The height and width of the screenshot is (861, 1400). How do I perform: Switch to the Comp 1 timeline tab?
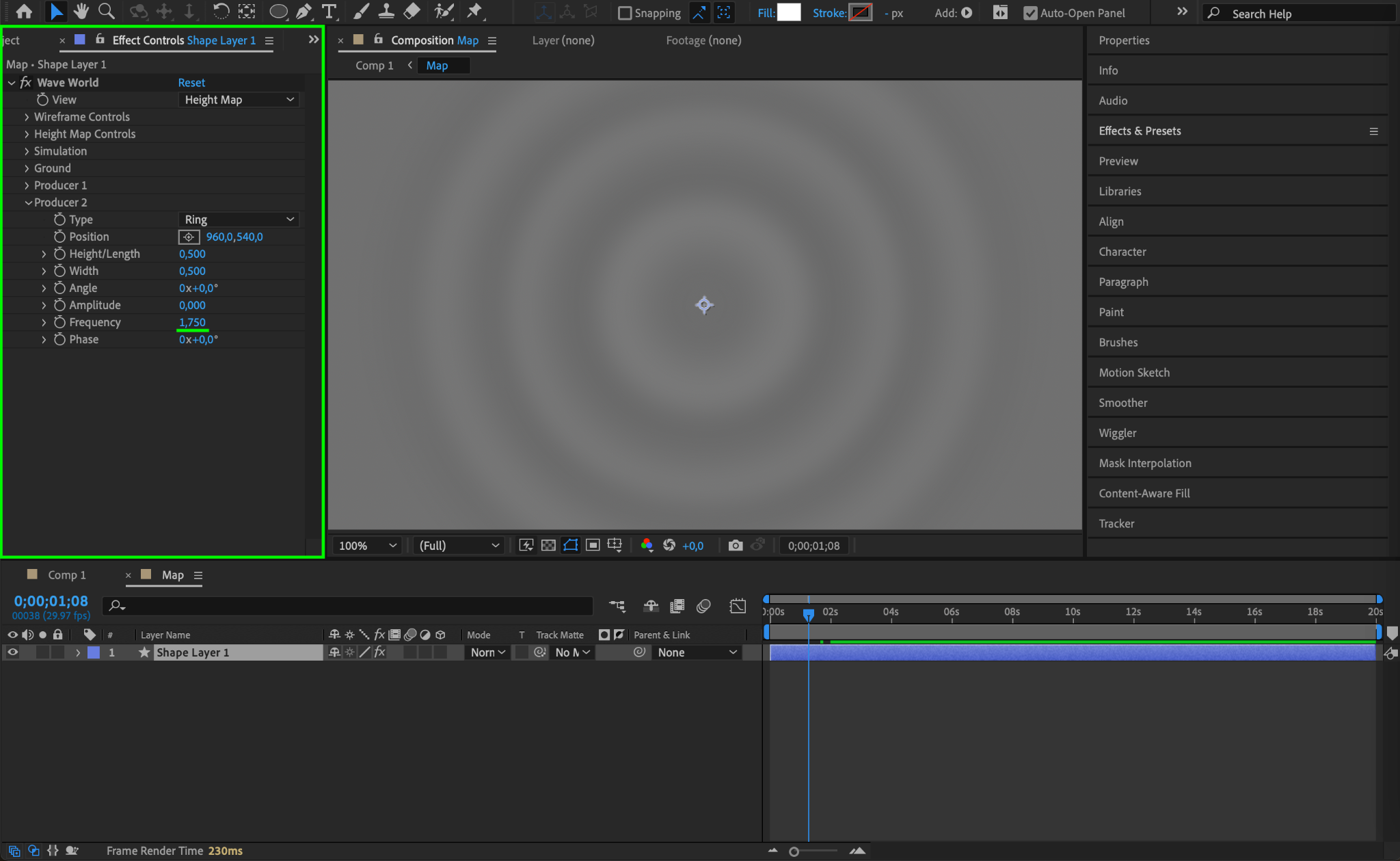tap(66, 575)
